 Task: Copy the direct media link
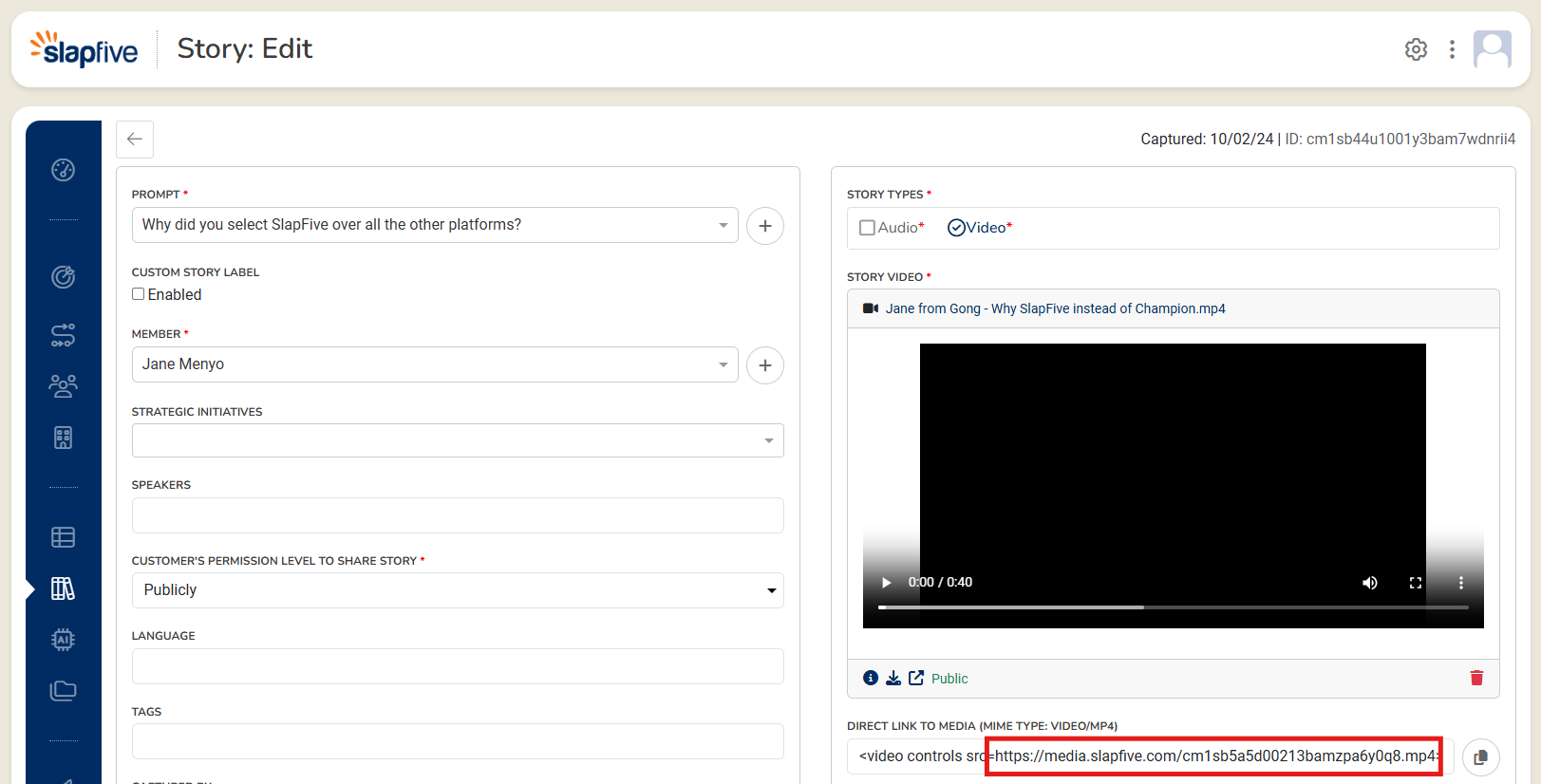tap(1480, 757)
